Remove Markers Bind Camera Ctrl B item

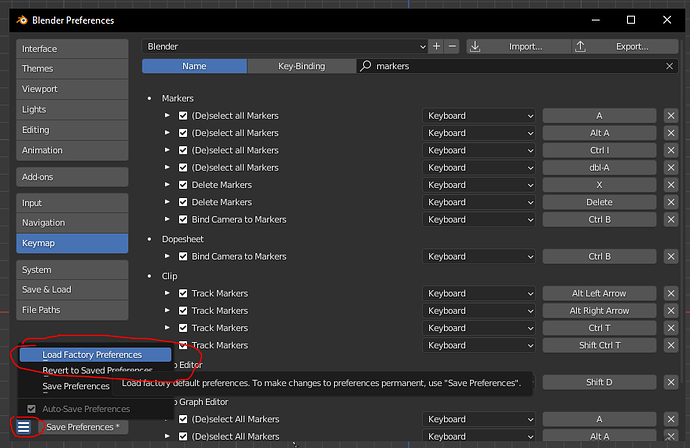coord(671,220)
